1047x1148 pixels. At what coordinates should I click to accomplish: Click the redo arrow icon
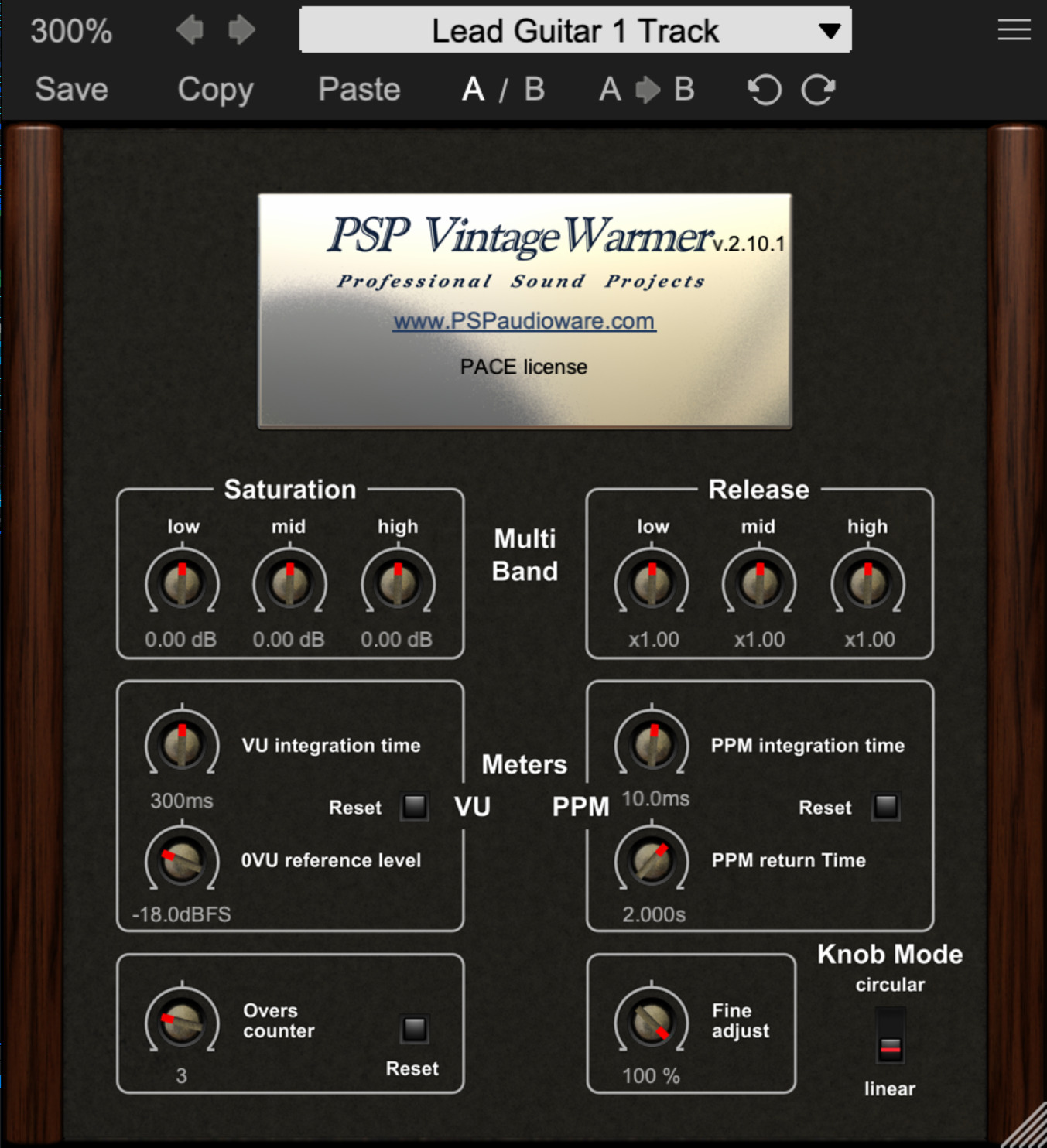click(x=818, y=90)
